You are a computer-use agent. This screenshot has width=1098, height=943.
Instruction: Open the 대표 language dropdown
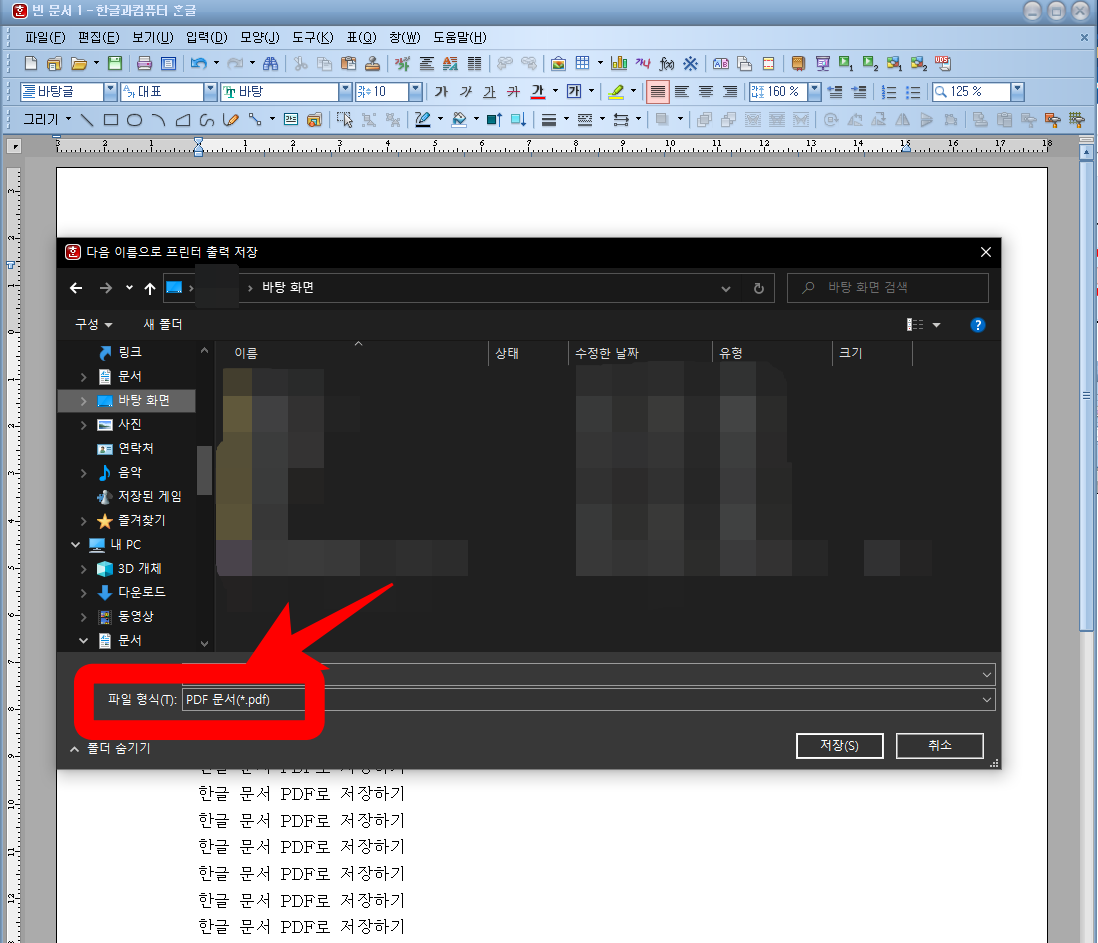pos(211,92)
